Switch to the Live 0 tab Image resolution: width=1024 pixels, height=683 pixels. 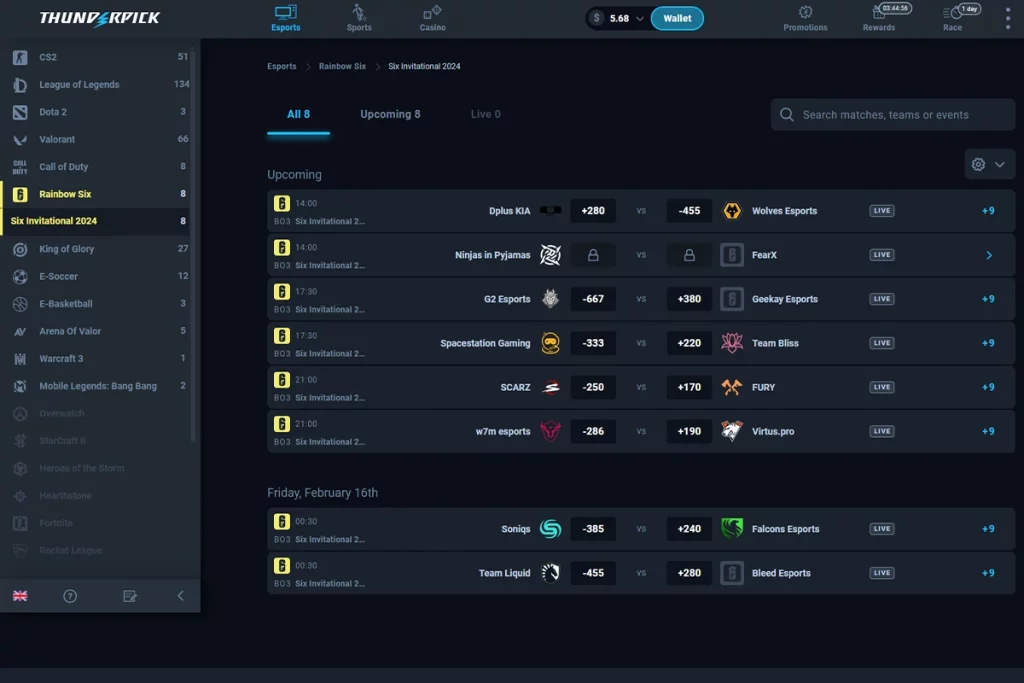click(x=485, y=114)
